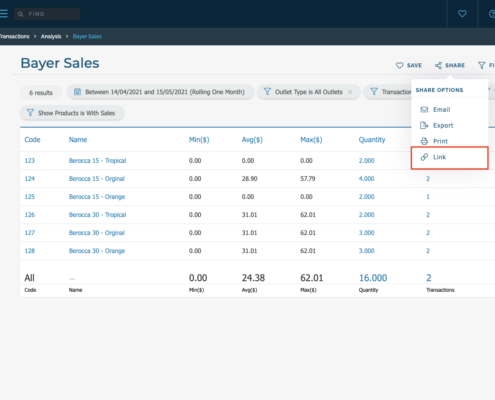Click the total max value 62.01

[x=312, y=278]
